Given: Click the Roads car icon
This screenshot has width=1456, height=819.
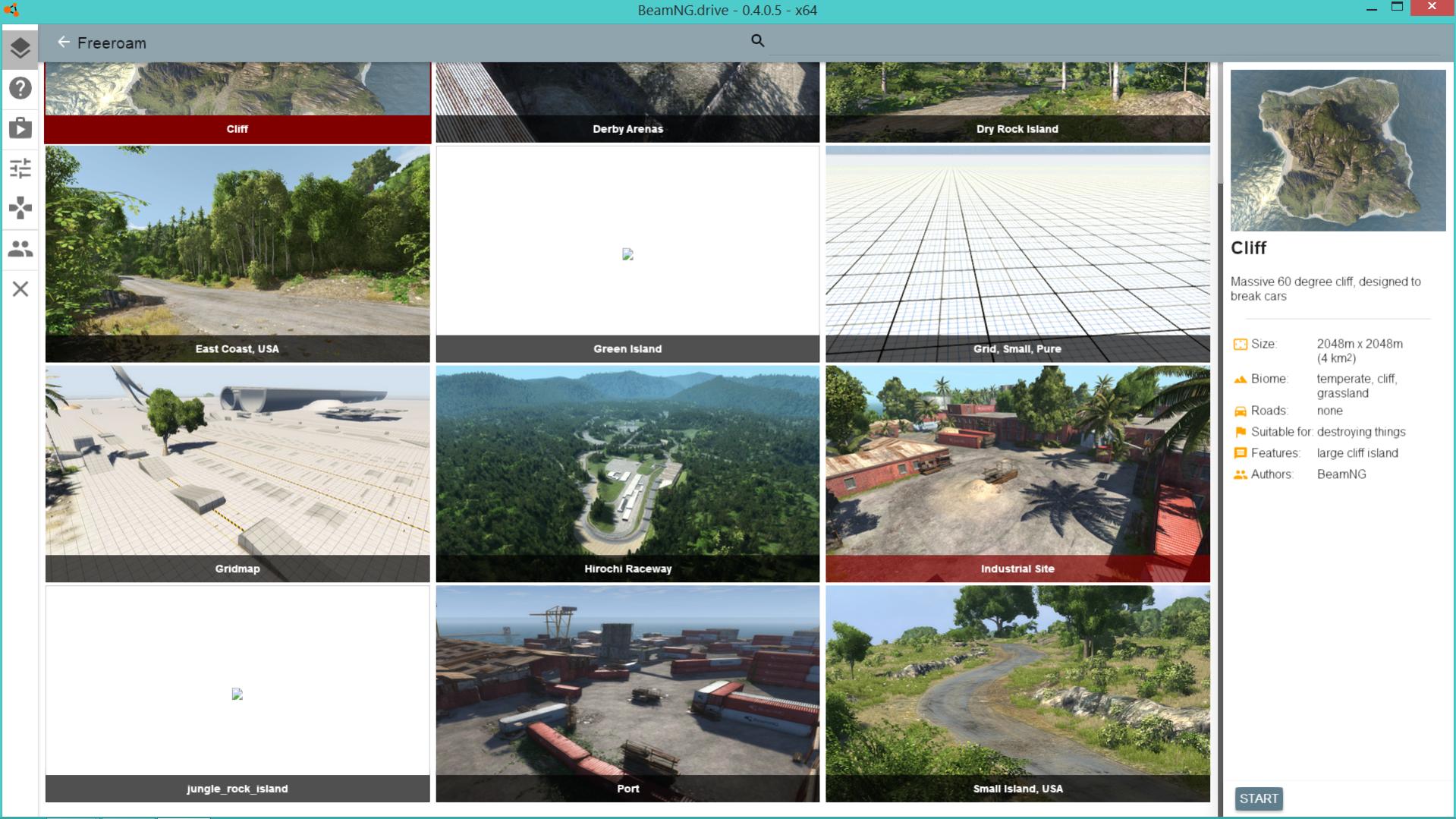Looking at the screenshot, I should pos(1240,411).
